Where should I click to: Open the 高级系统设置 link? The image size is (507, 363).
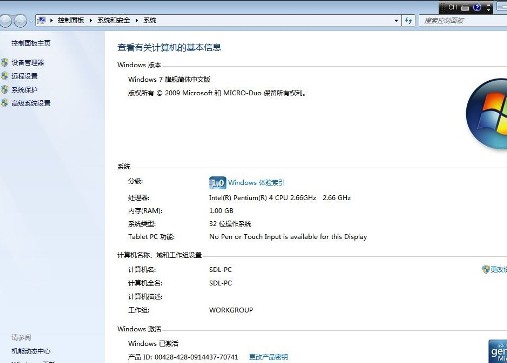[x=31, y=103]
